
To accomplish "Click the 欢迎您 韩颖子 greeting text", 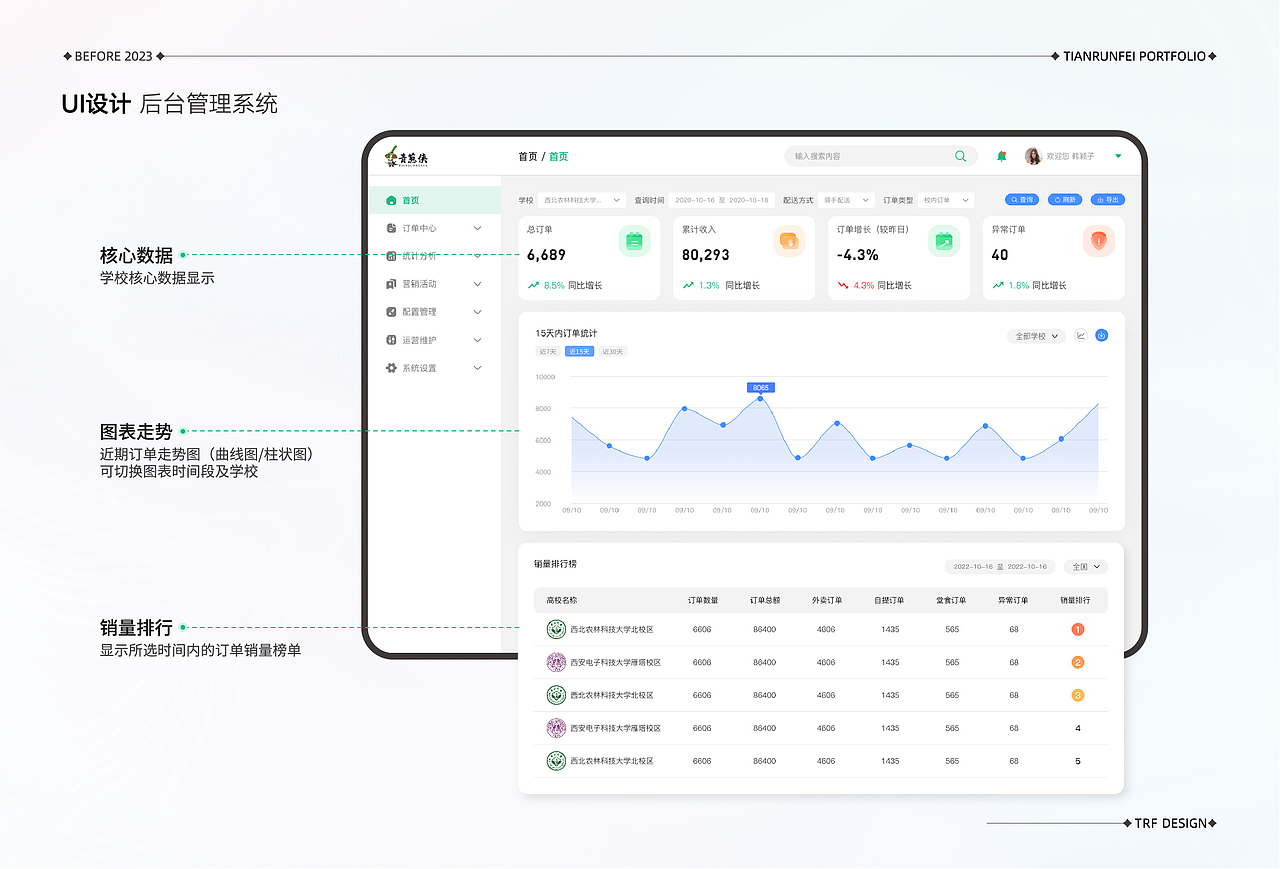I will (1070, 157).
